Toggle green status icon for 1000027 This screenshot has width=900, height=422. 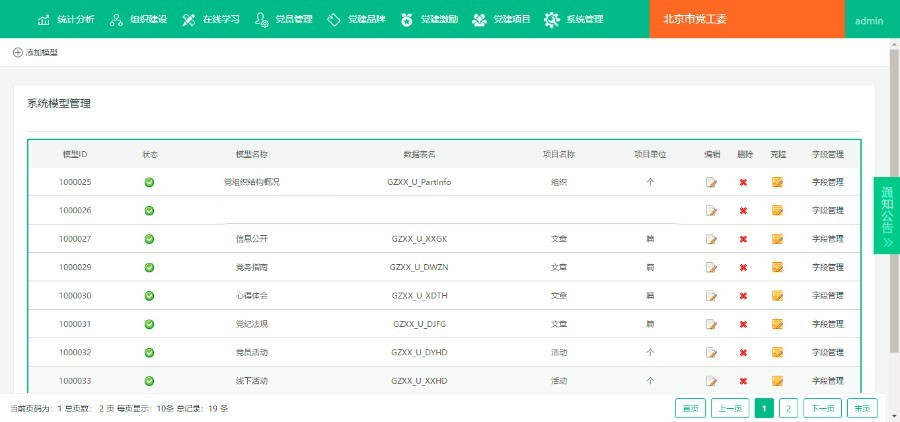(149, 239)
